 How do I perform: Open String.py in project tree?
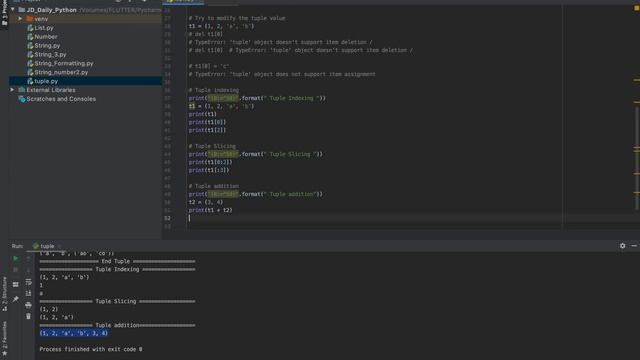click(x=47, y=46)
